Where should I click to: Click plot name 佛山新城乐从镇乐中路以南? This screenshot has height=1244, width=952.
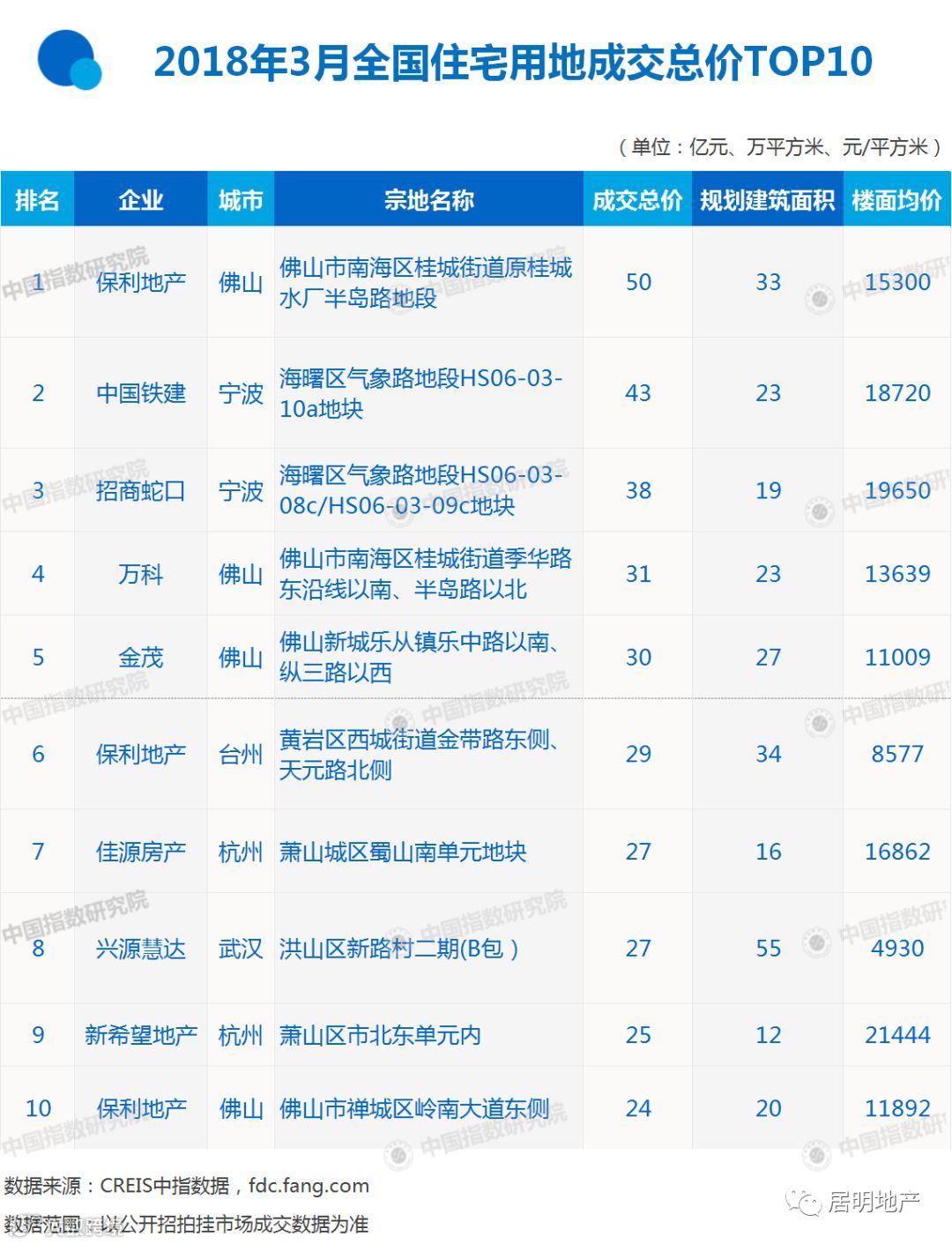pyautogui.click(x=420, y=658)
